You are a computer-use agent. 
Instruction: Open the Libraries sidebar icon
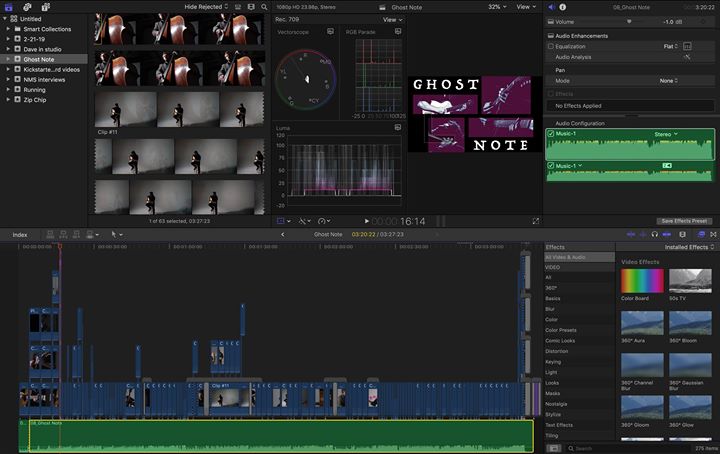coord(9,7)
